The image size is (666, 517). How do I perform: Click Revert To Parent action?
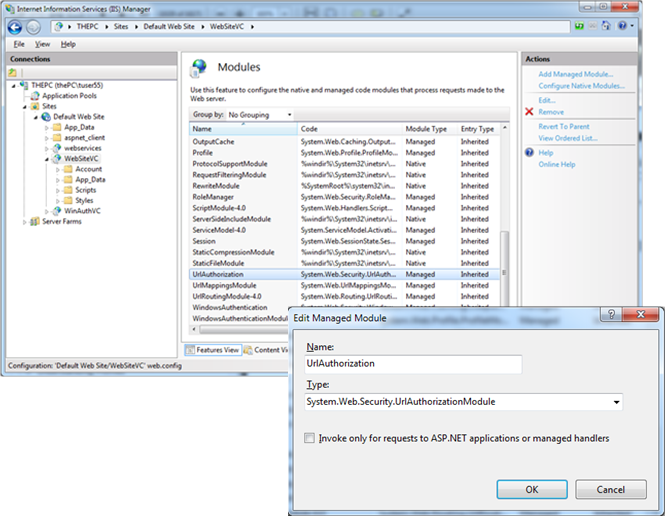[564, 127]
